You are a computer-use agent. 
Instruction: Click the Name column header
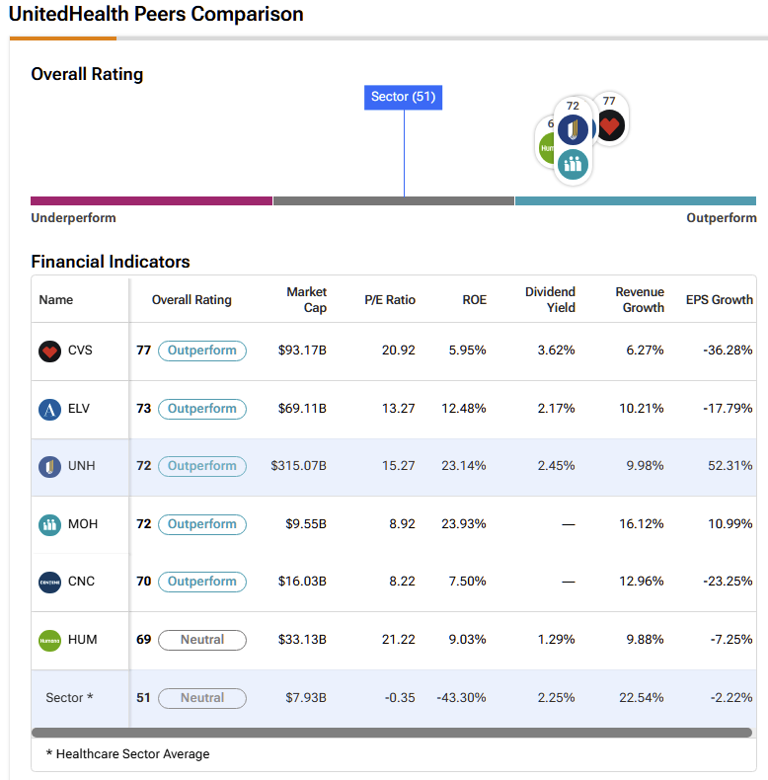[x=56, y=300]
